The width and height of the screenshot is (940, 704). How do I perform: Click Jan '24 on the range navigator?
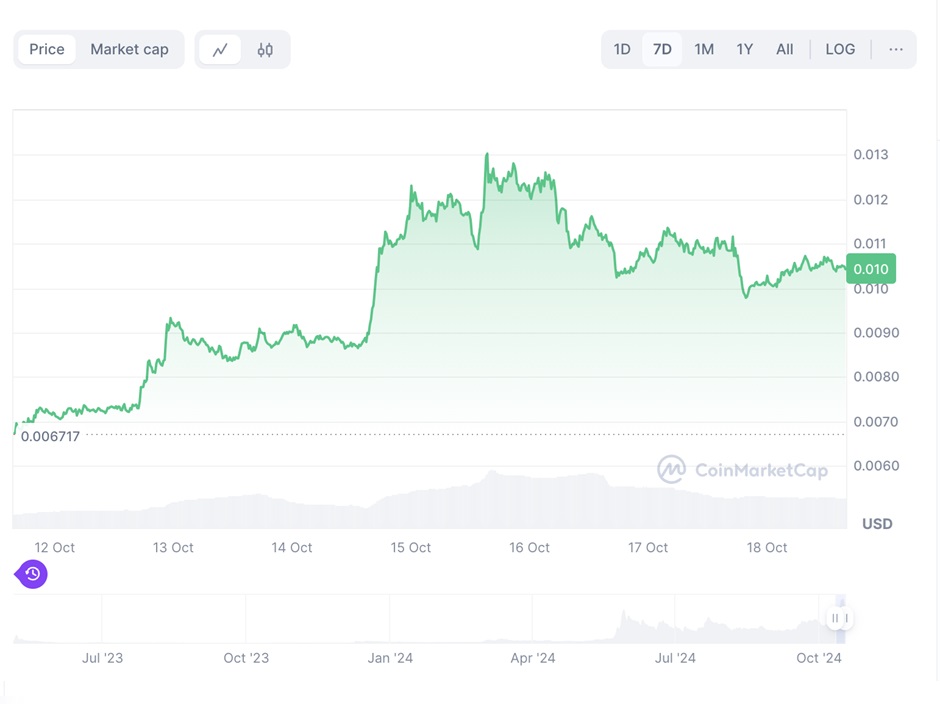click(x=390, y=657)
